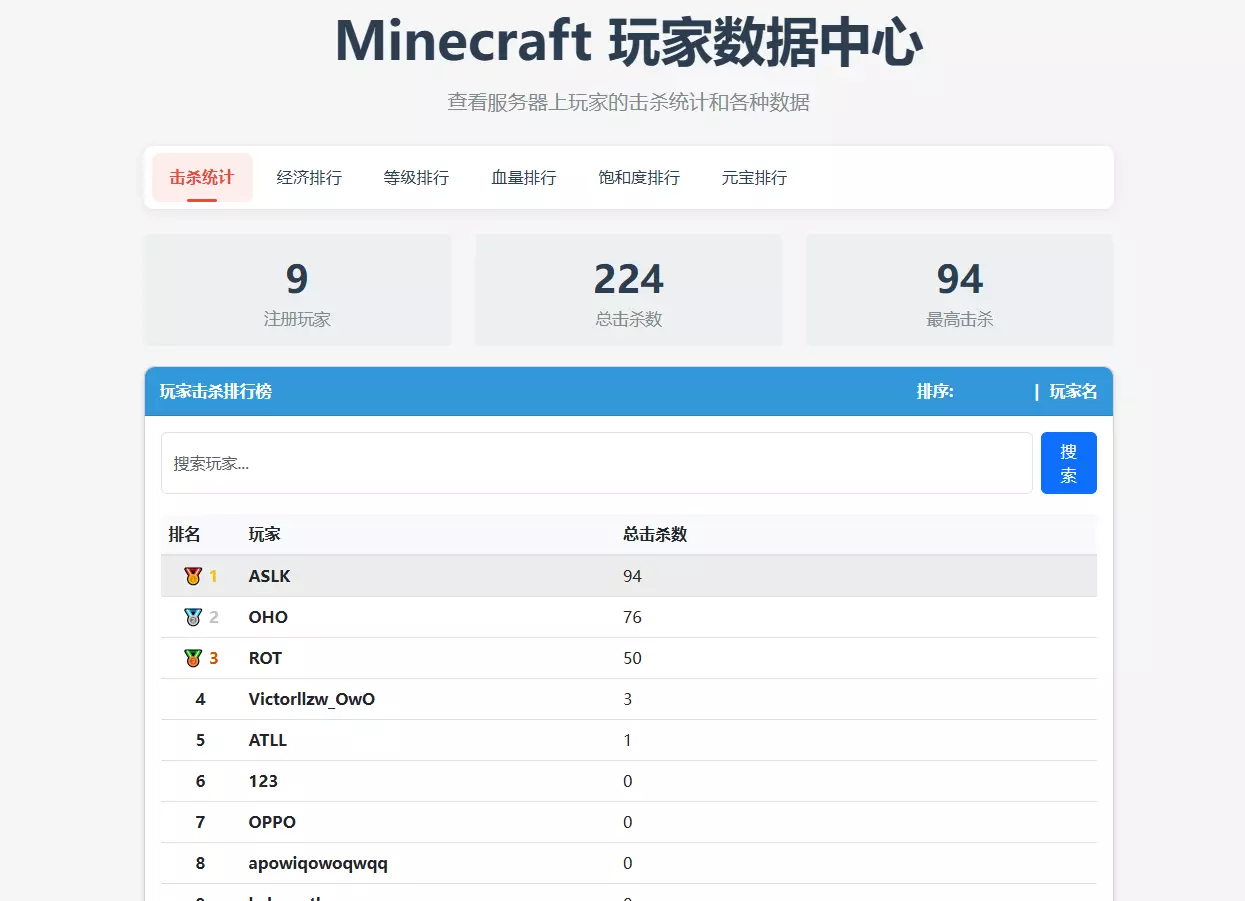Click the 总击杀数 column header

tap(655, 535)
